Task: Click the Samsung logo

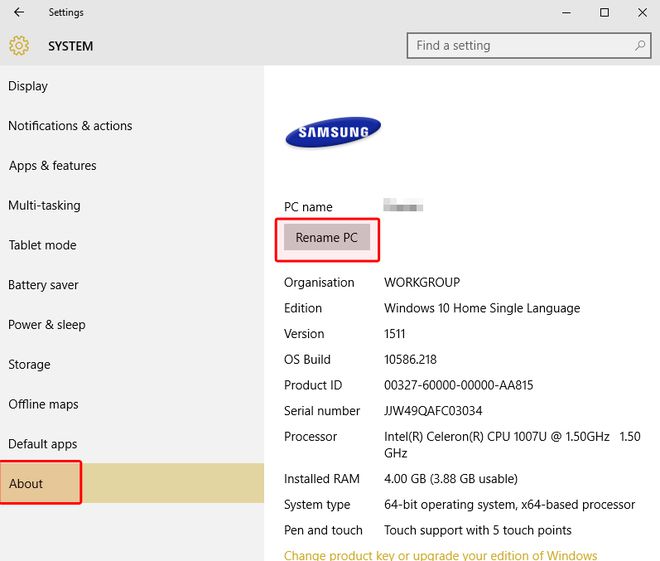Action: coord(333,132)
